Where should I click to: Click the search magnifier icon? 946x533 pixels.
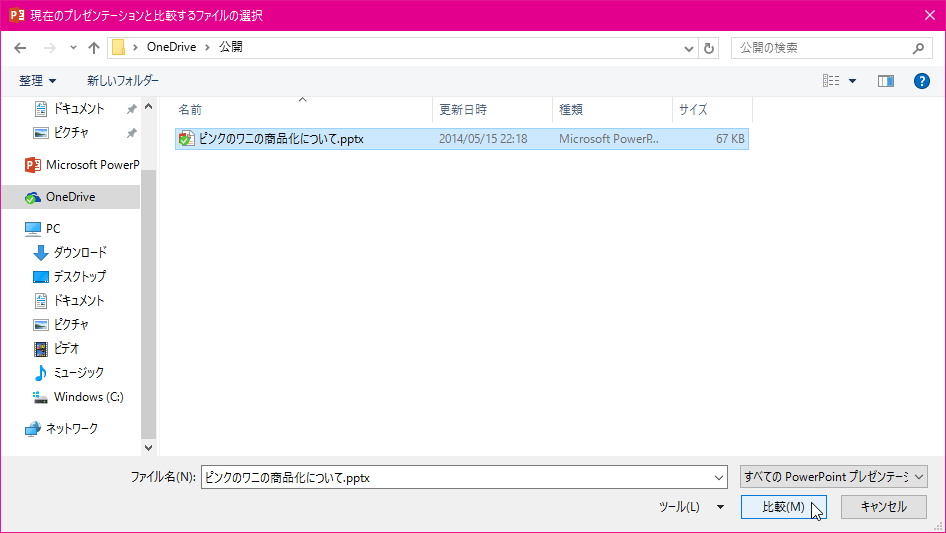pos(918,48)
